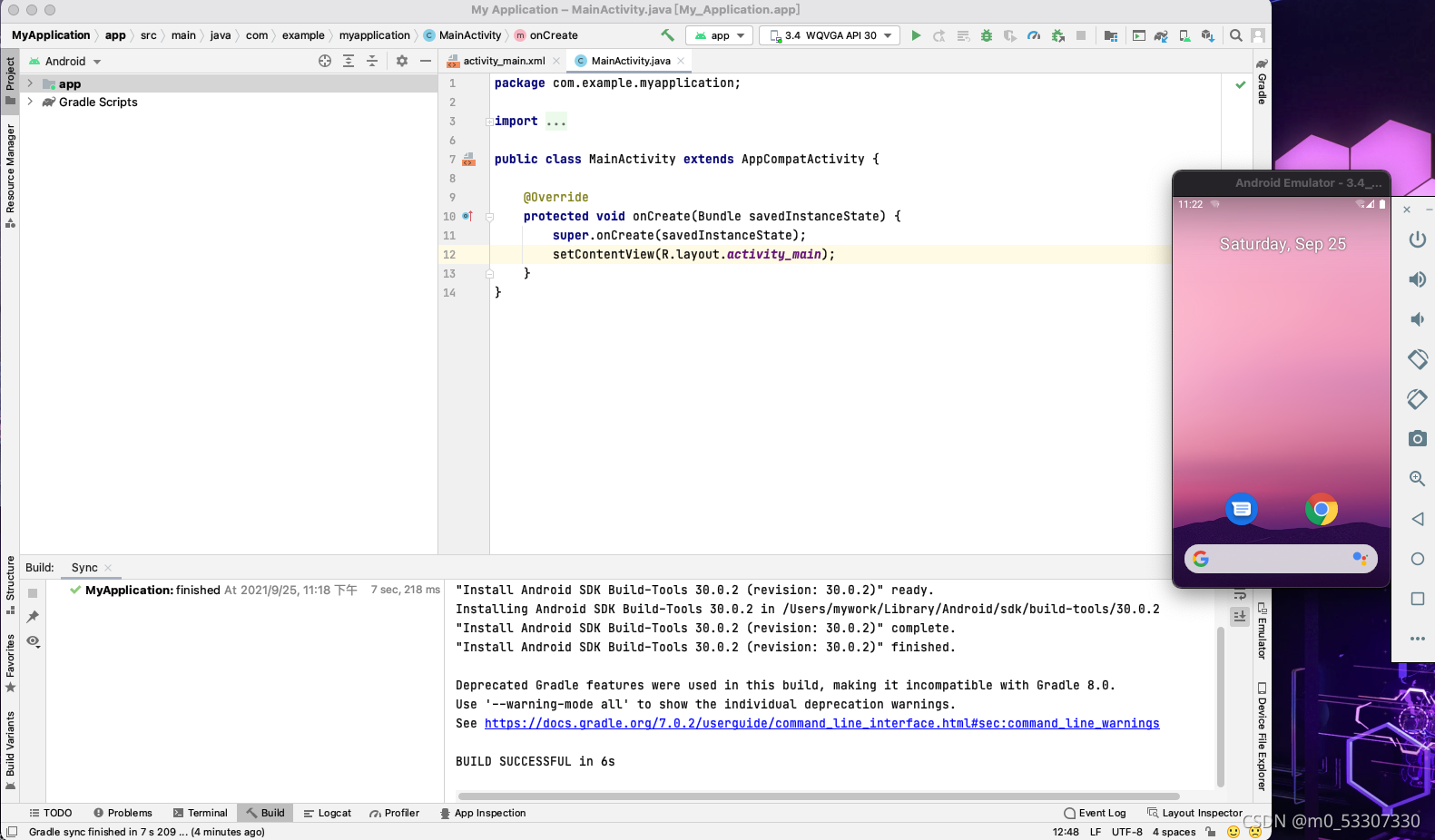Open emulator extended controls three dots
The height and width of the screenshot is (840, 1435).
(x=1417, y=639)
